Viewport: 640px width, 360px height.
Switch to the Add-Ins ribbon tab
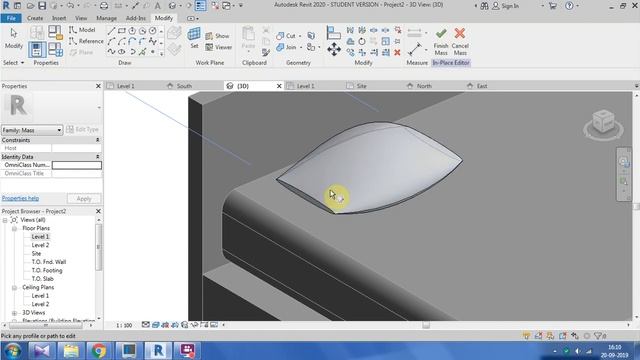point(136,18)
